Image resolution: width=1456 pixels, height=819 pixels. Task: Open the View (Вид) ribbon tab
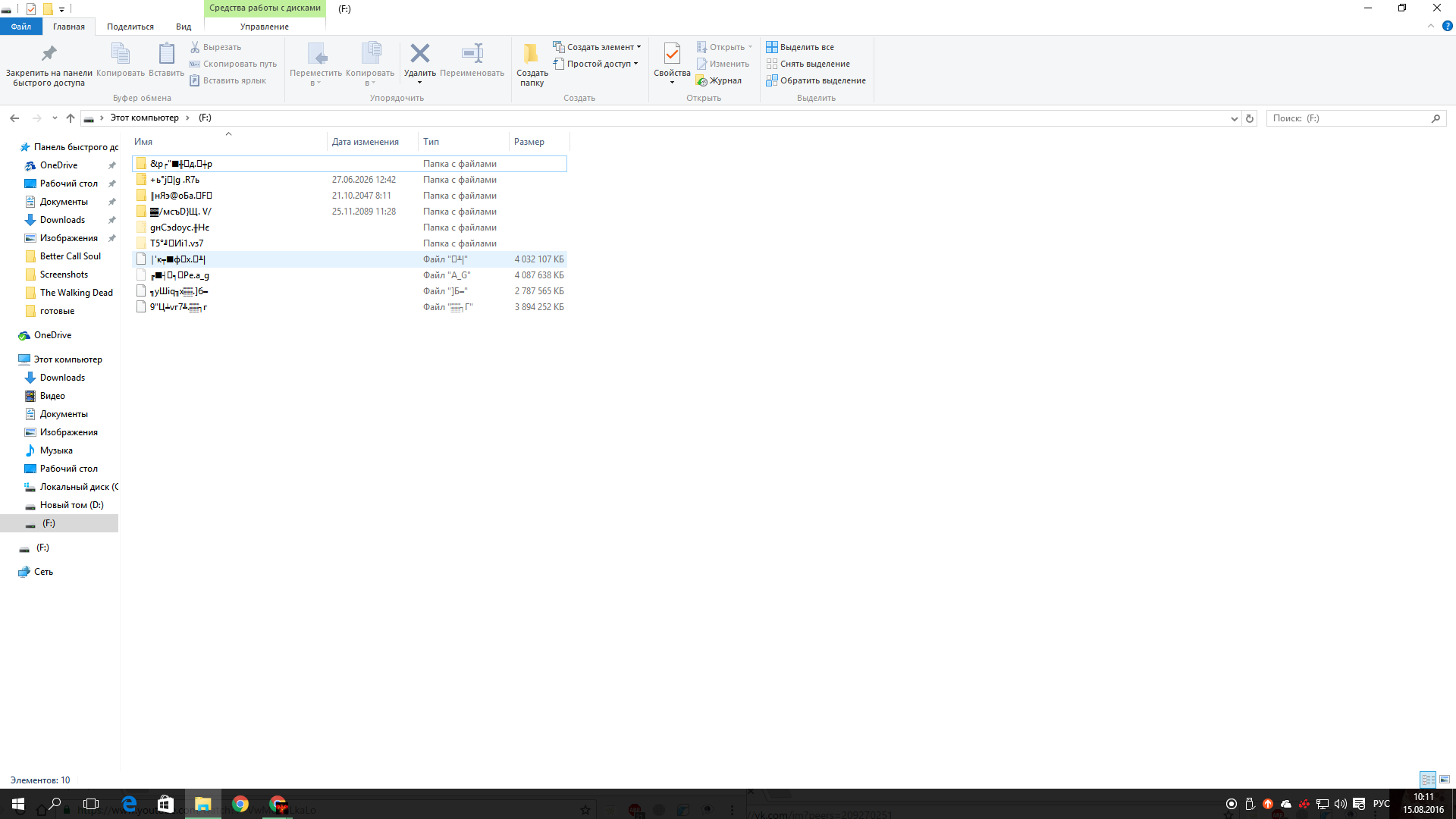[x=184, y=27]
